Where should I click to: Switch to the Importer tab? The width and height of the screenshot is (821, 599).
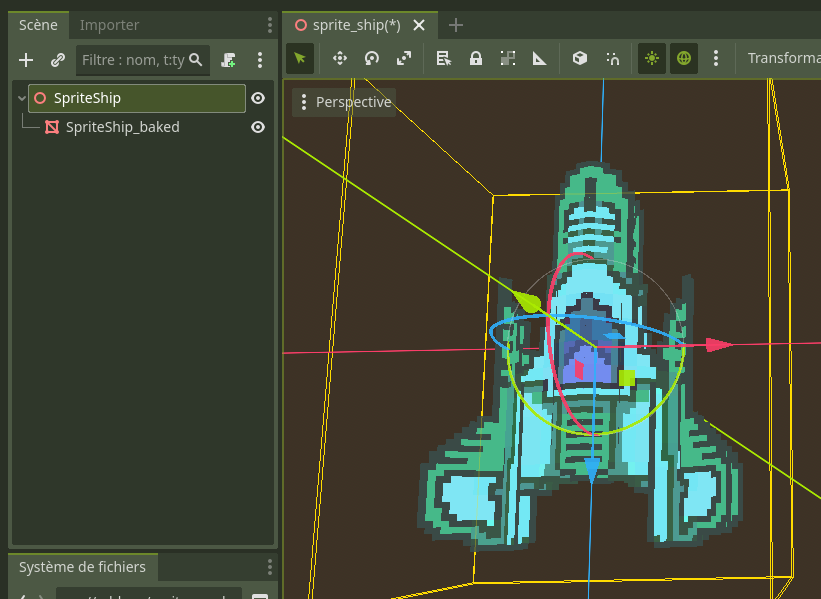pyautogui.click(x=110, y=25)
